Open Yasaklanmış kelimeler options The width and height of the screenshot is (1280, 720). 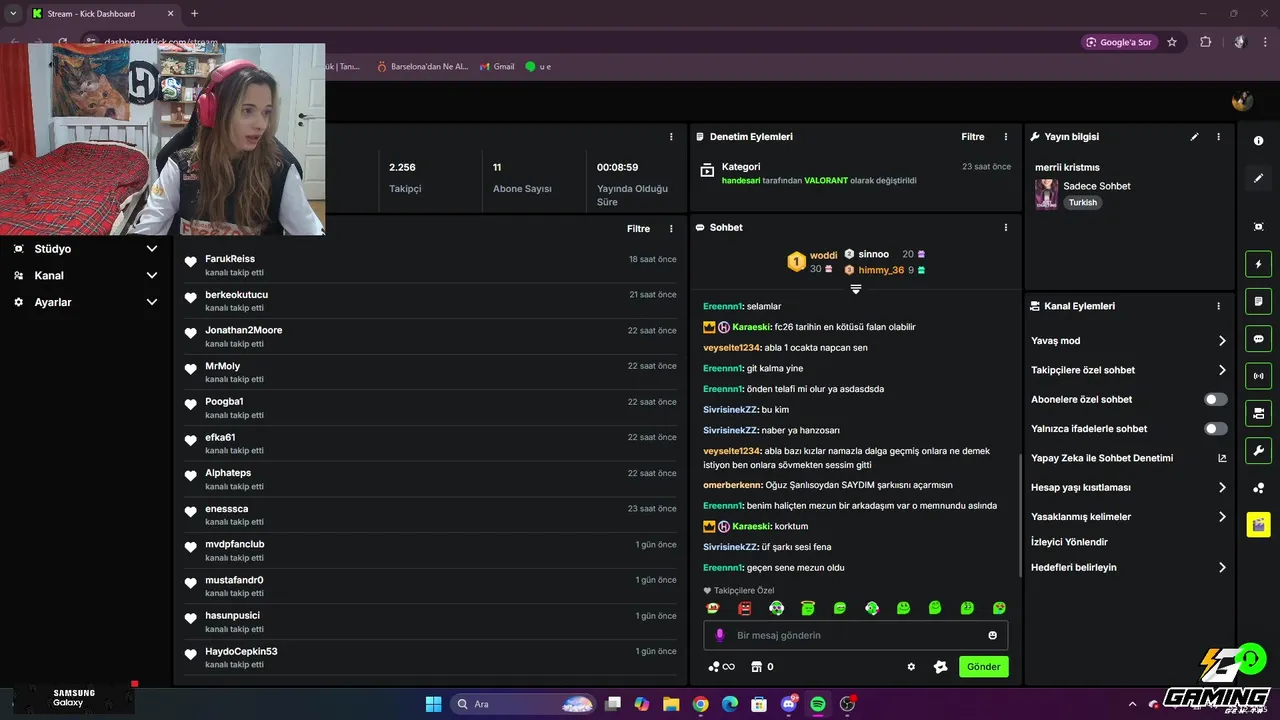click(x=1129, y=517)
